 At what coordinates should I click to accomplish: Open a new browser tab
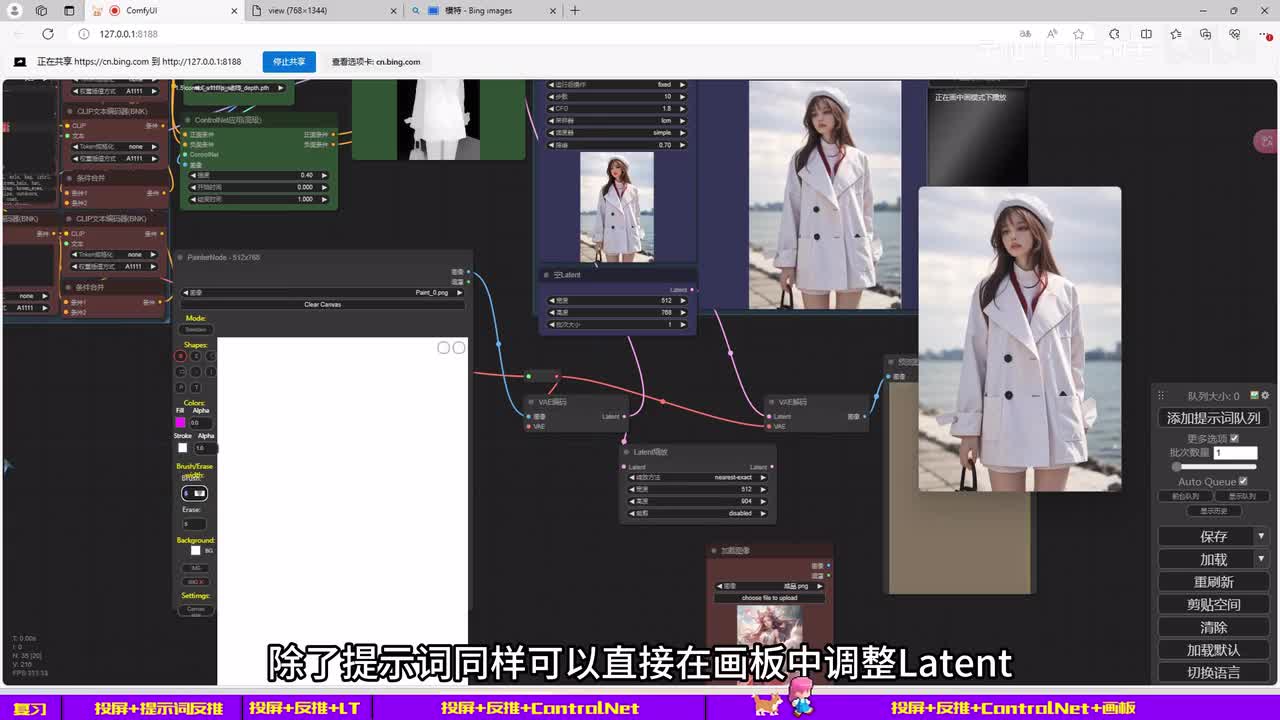pyautogui.click(x=575, y=11)
